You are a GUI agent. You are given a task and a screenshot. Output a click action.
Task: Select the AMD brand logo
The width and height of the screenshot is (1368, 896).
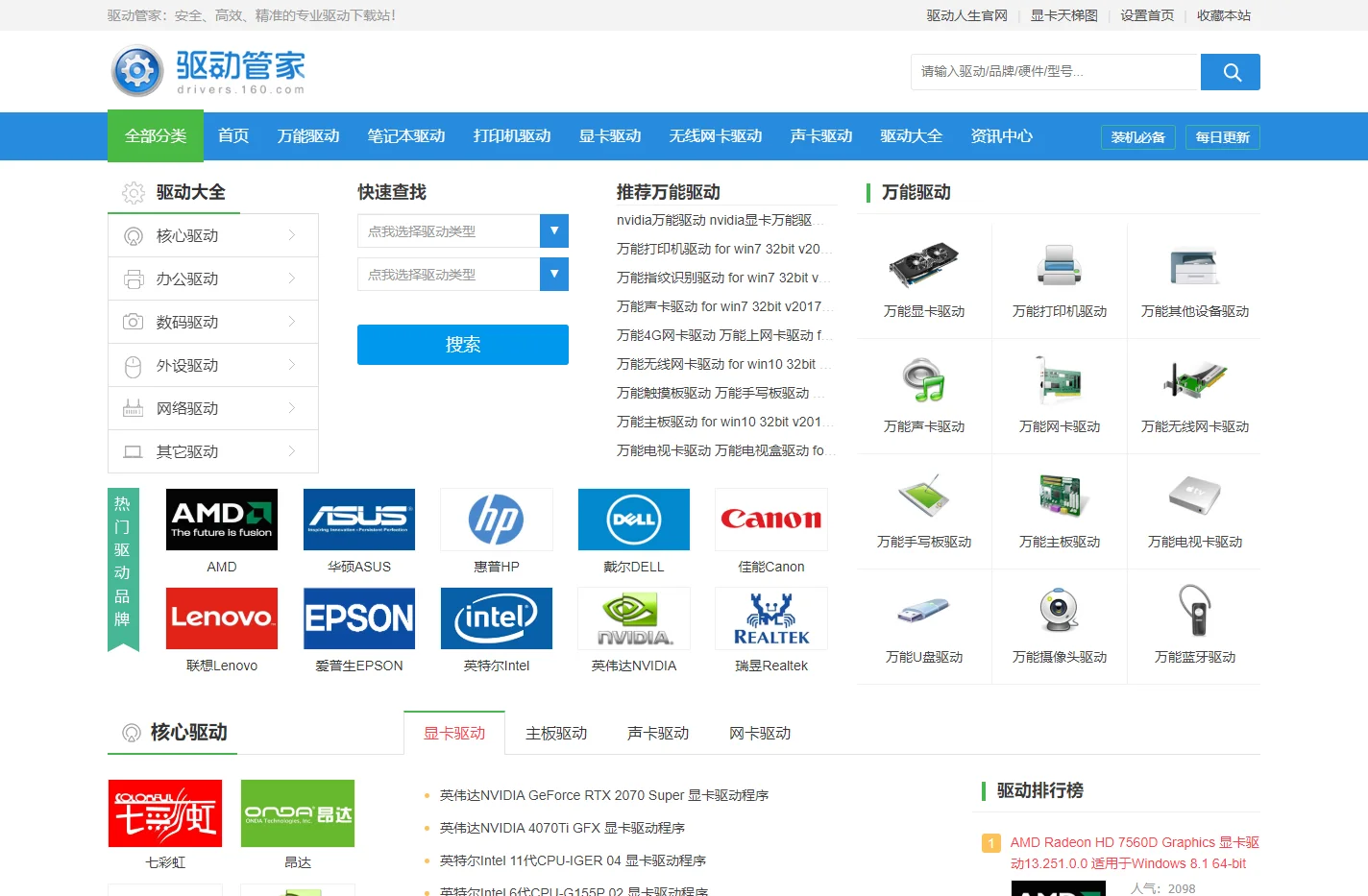coord(222,520)
